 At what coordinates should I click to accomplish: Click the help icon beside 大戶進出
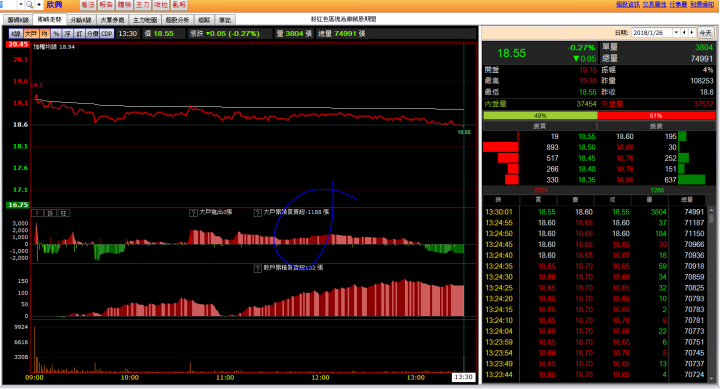193,213
